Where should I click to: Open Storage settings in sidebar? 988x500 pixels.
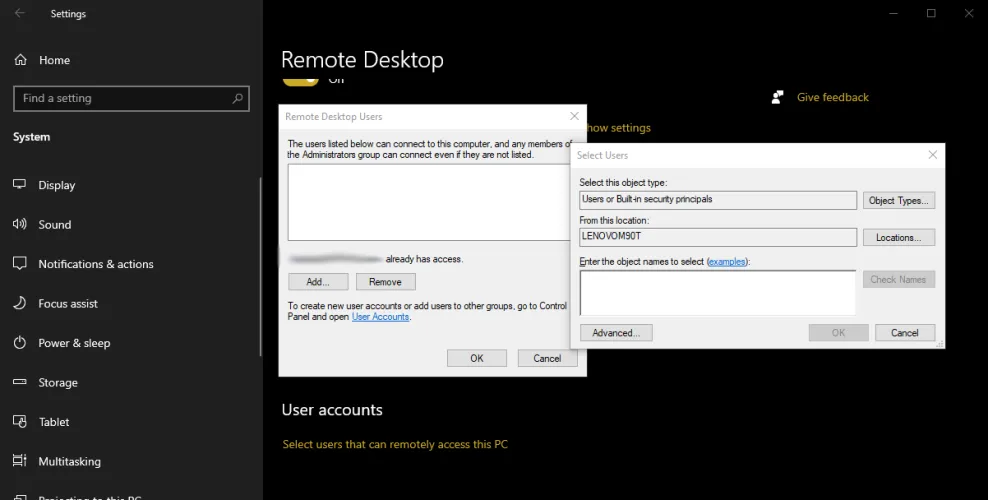click(x=57, y=383)
